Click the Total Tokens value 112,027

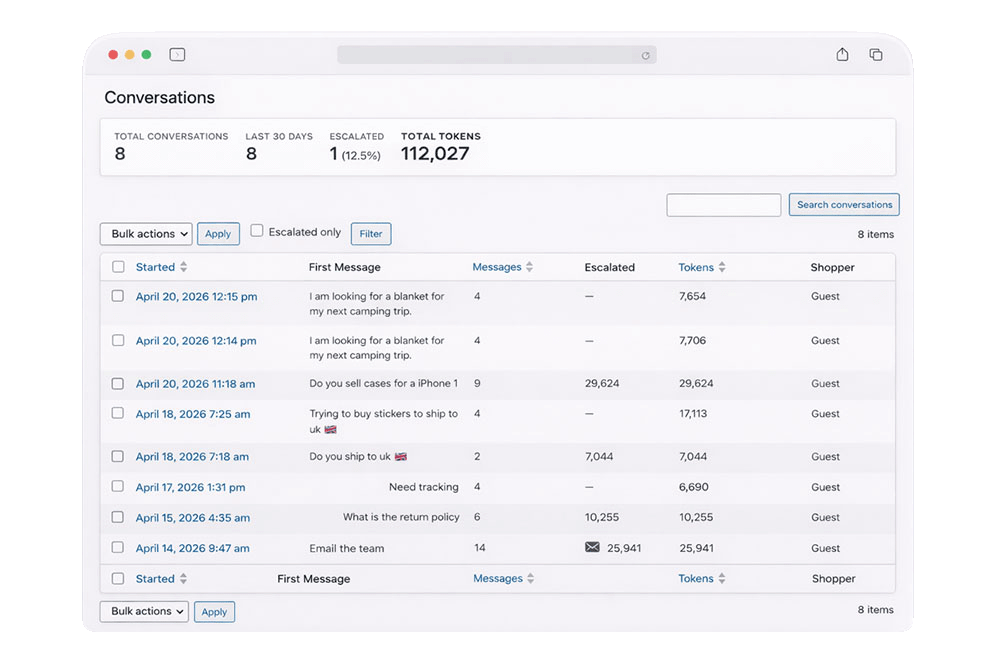(x=435, y=154)
